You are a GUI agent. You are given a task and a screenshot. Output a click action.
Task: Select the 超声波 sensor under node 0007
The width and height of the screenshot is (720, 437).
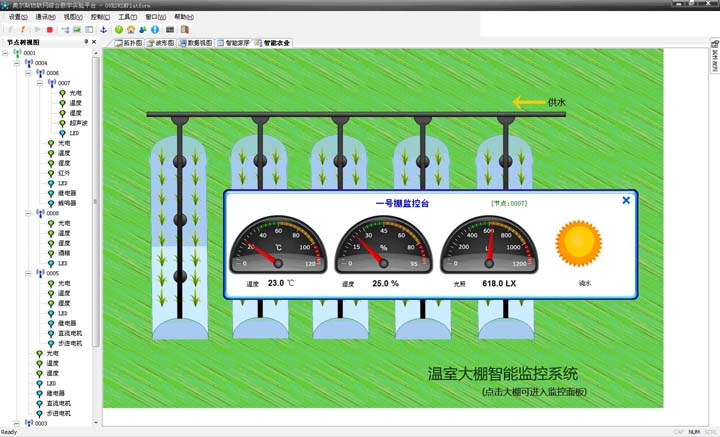(x=78, y=123)
